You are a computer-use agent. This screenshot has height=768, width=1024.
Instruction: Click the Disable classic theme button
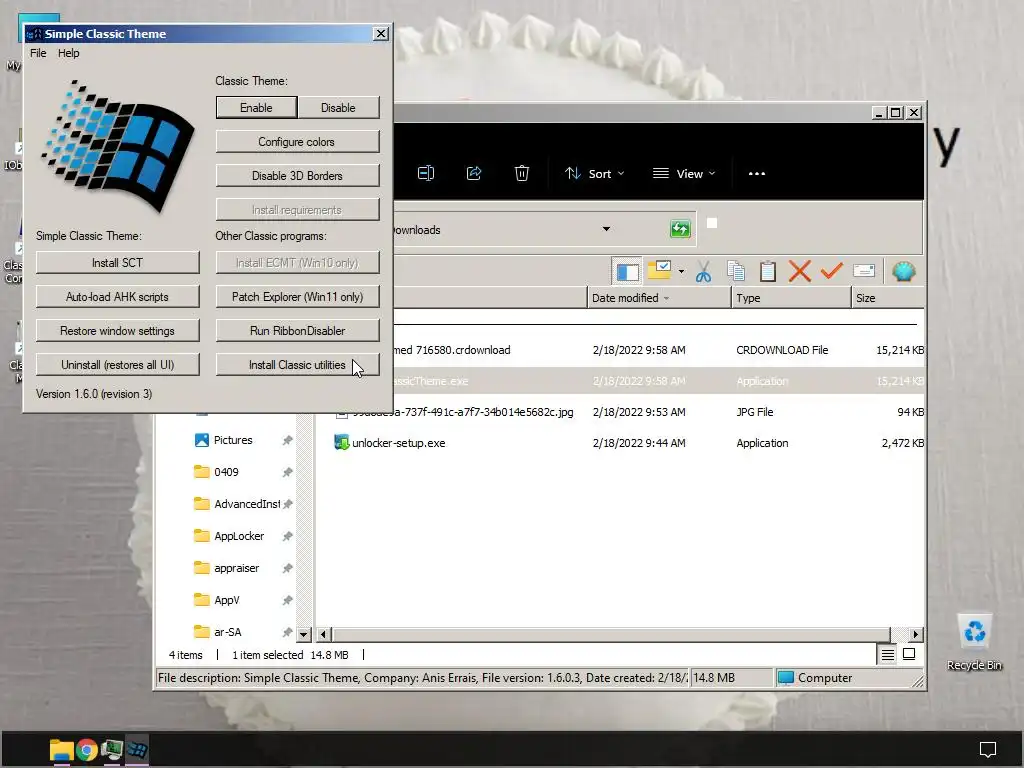click(x=338, y=108)
